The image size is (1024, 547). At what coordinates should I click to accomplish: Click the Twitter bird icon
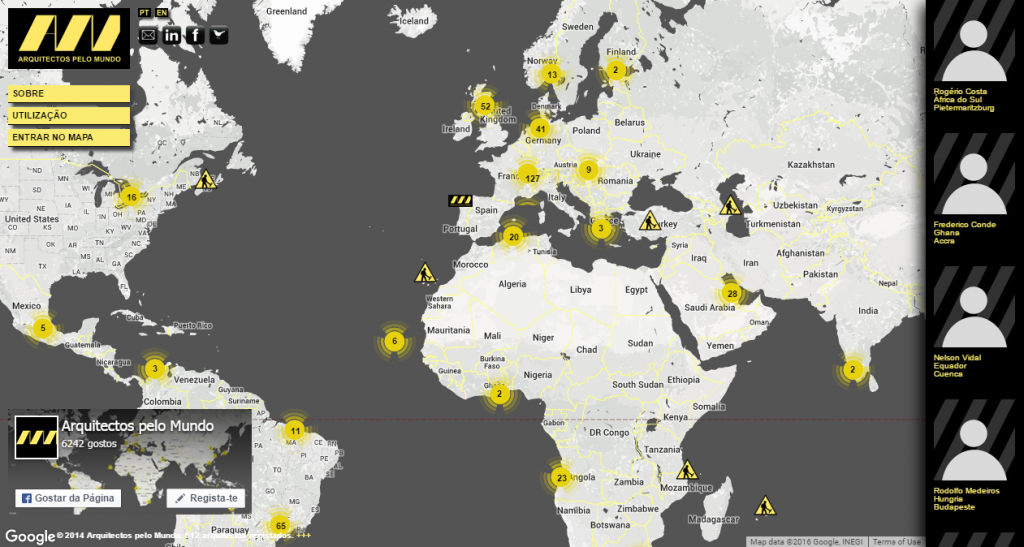219,36
